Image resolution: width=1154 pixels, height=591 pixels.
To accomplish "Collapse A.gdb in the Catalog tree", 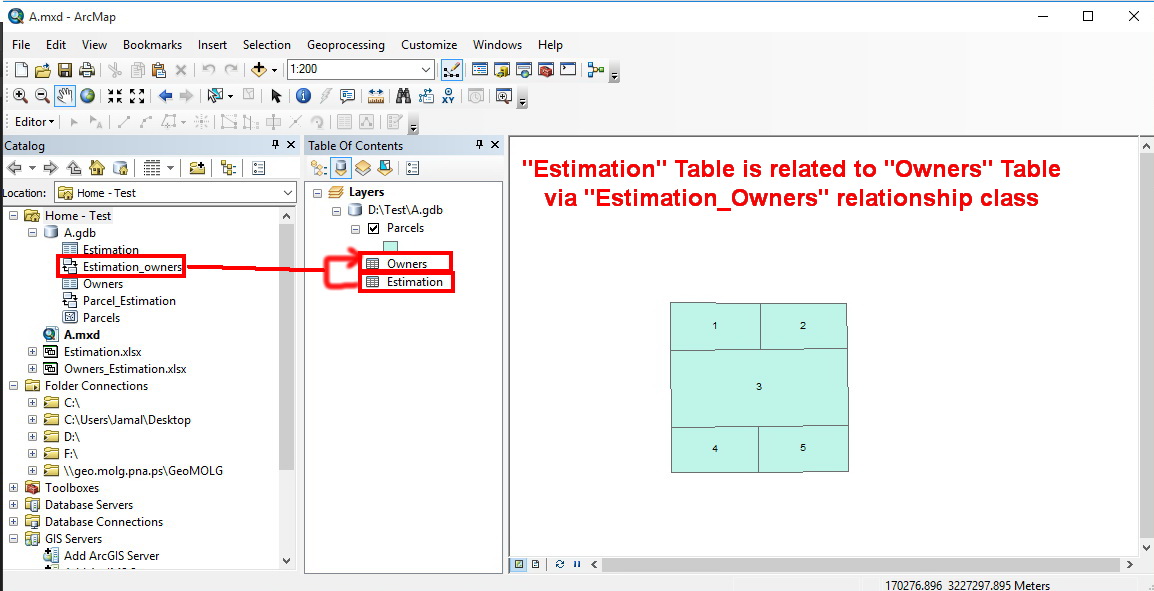I will click(32, 233).
